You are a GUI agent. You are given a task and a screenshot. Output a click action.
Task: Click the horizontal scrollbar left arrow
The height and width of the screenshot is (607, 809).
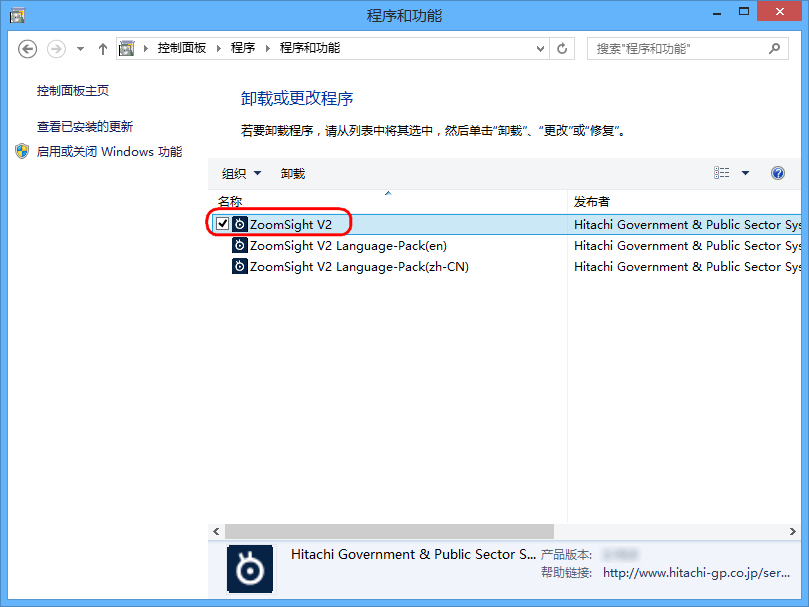point(216,531)
